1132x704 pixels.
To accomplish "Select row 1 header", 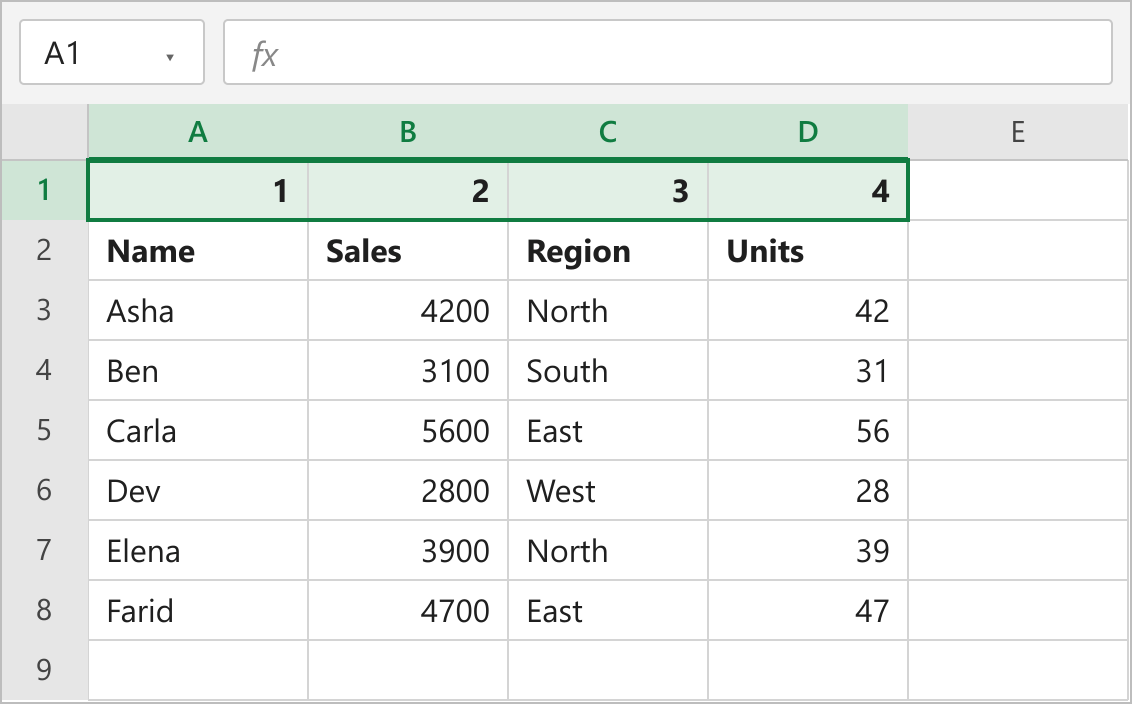I will pyautogui.click(x=44, y=190).
